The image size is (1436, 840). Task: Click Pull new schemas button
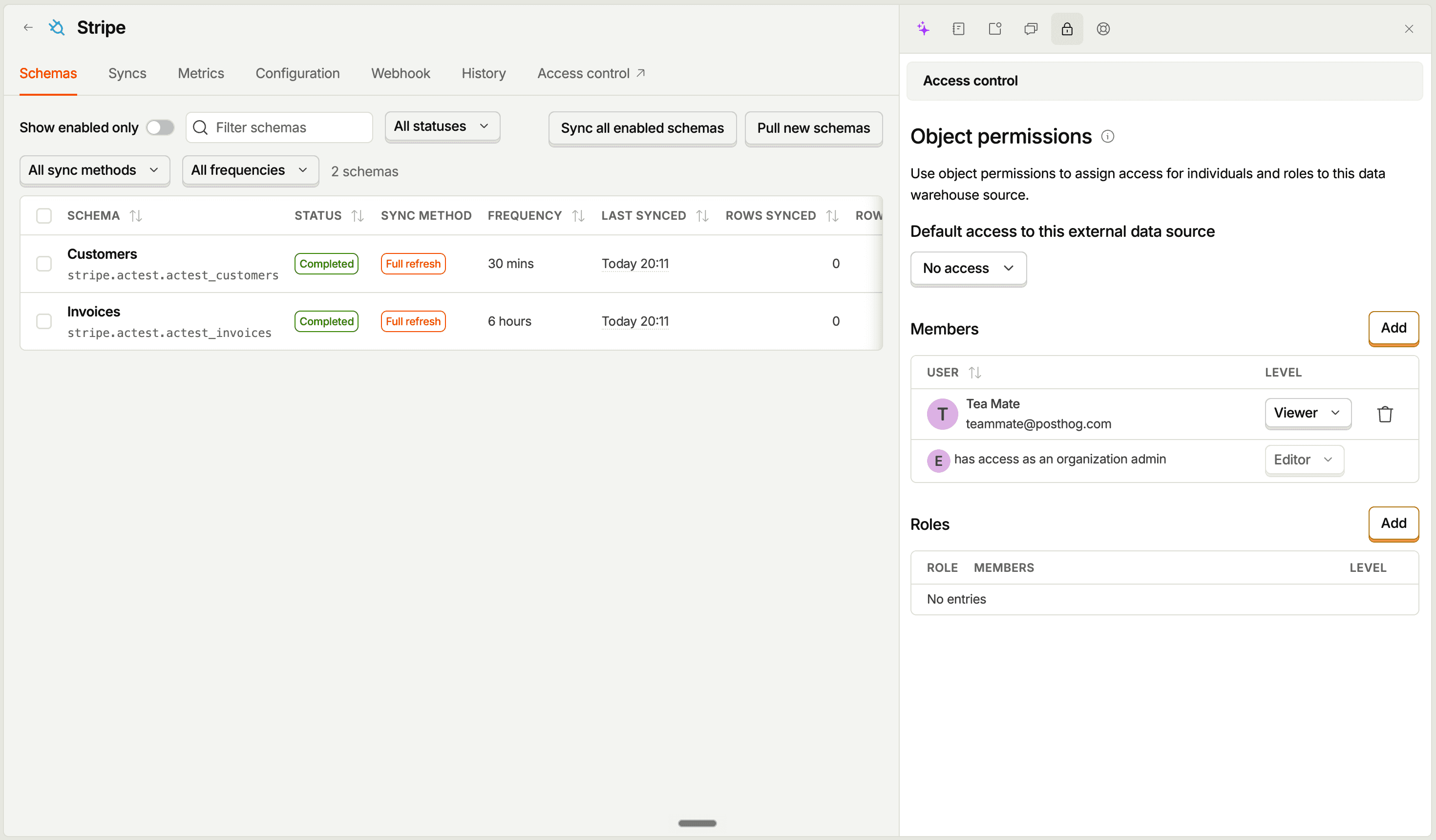[x=813, y=128]
